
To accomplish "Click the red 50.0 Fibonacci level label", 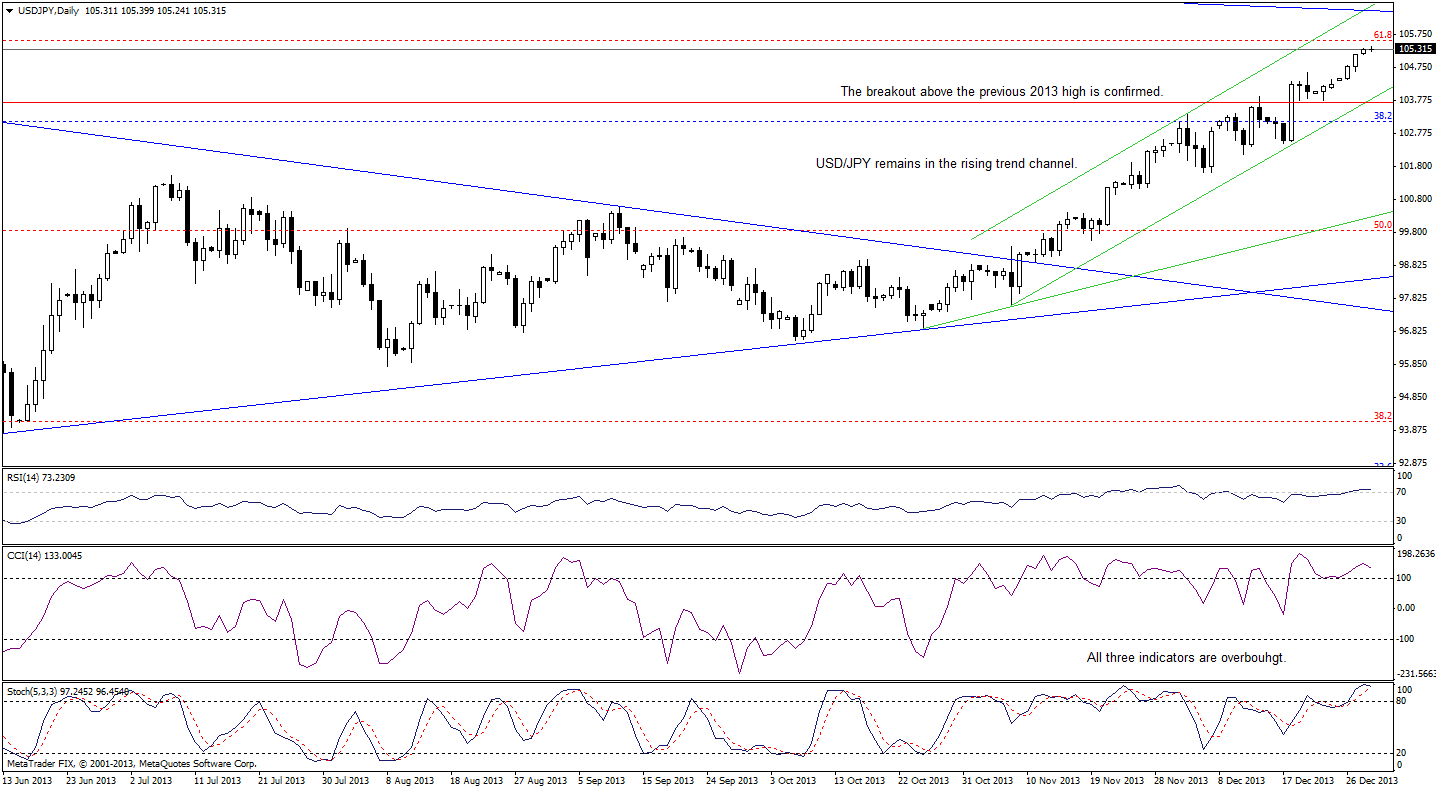I will [1382, 226].
